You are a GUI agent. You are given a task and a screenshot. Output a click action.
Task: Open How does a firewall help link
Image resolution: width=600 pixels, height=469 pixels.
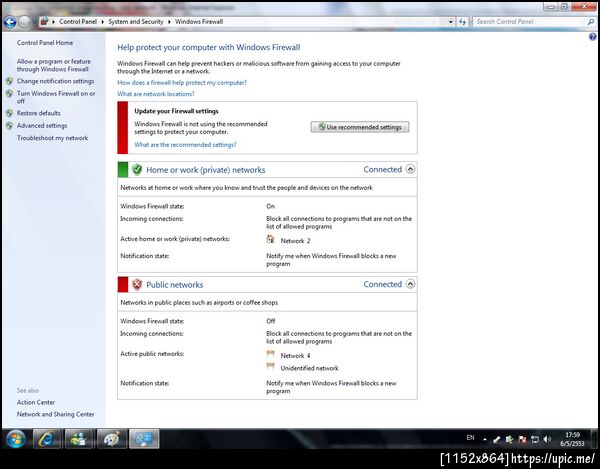point(182,83)
